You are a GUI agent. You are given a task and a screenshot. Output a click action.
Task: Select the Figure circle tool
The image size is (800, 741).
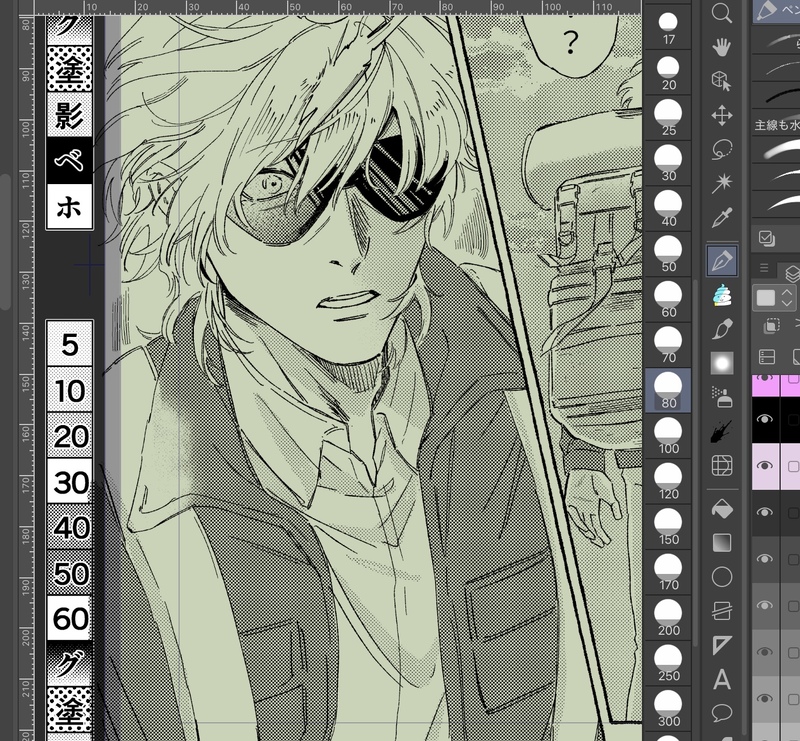point(722,577)
